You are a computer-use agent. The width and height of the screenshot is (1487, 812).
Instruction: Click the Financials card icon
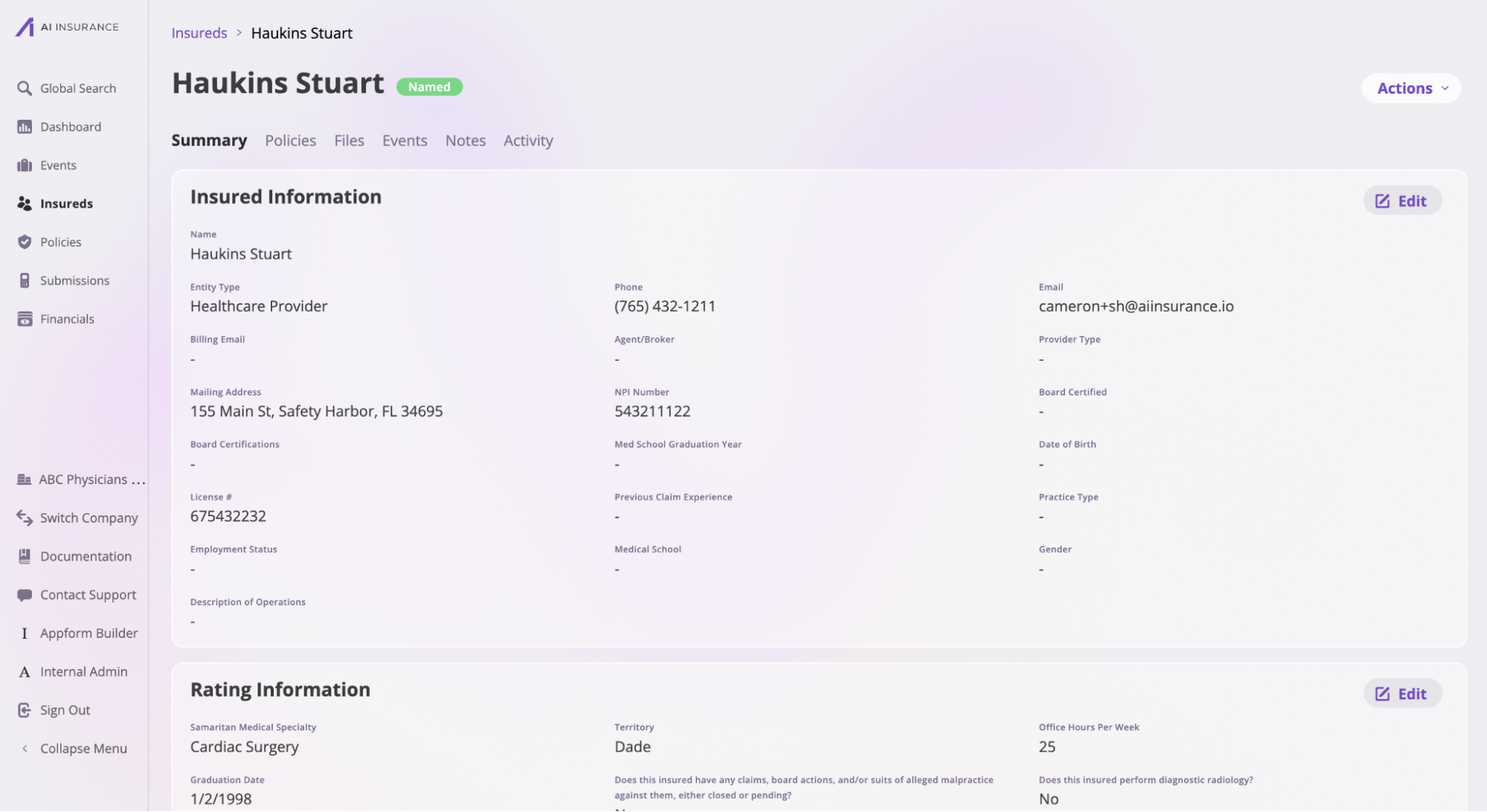coord(25,319)
